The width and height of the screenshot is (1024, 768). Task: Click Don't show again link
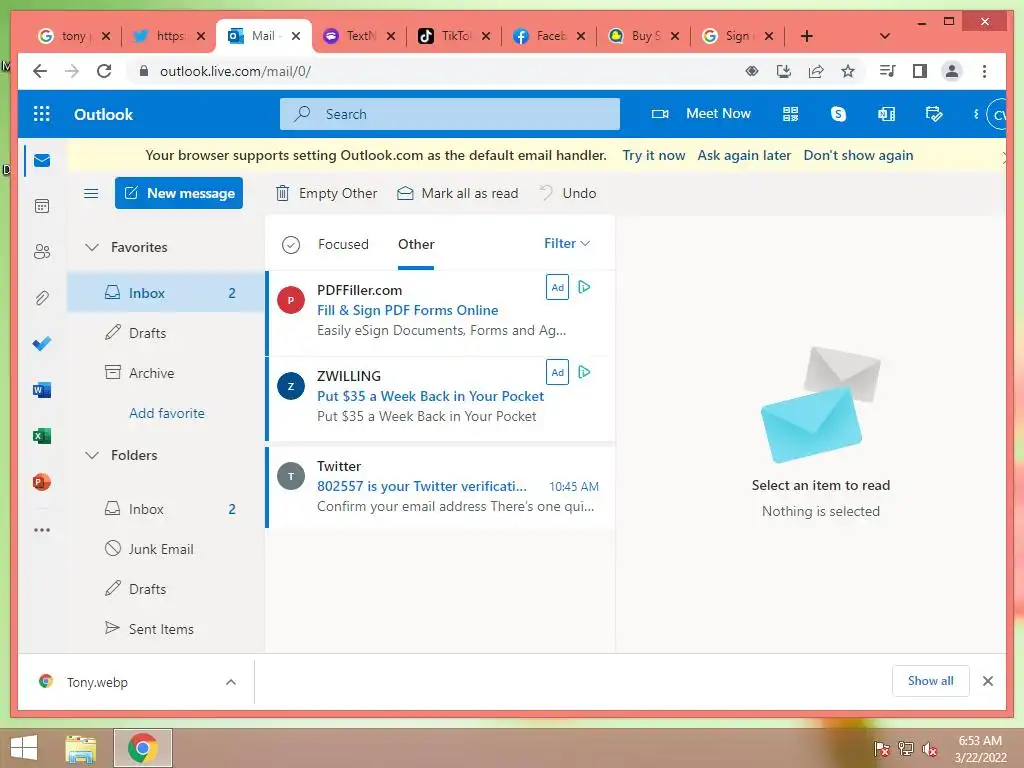[x=858, y=155]
